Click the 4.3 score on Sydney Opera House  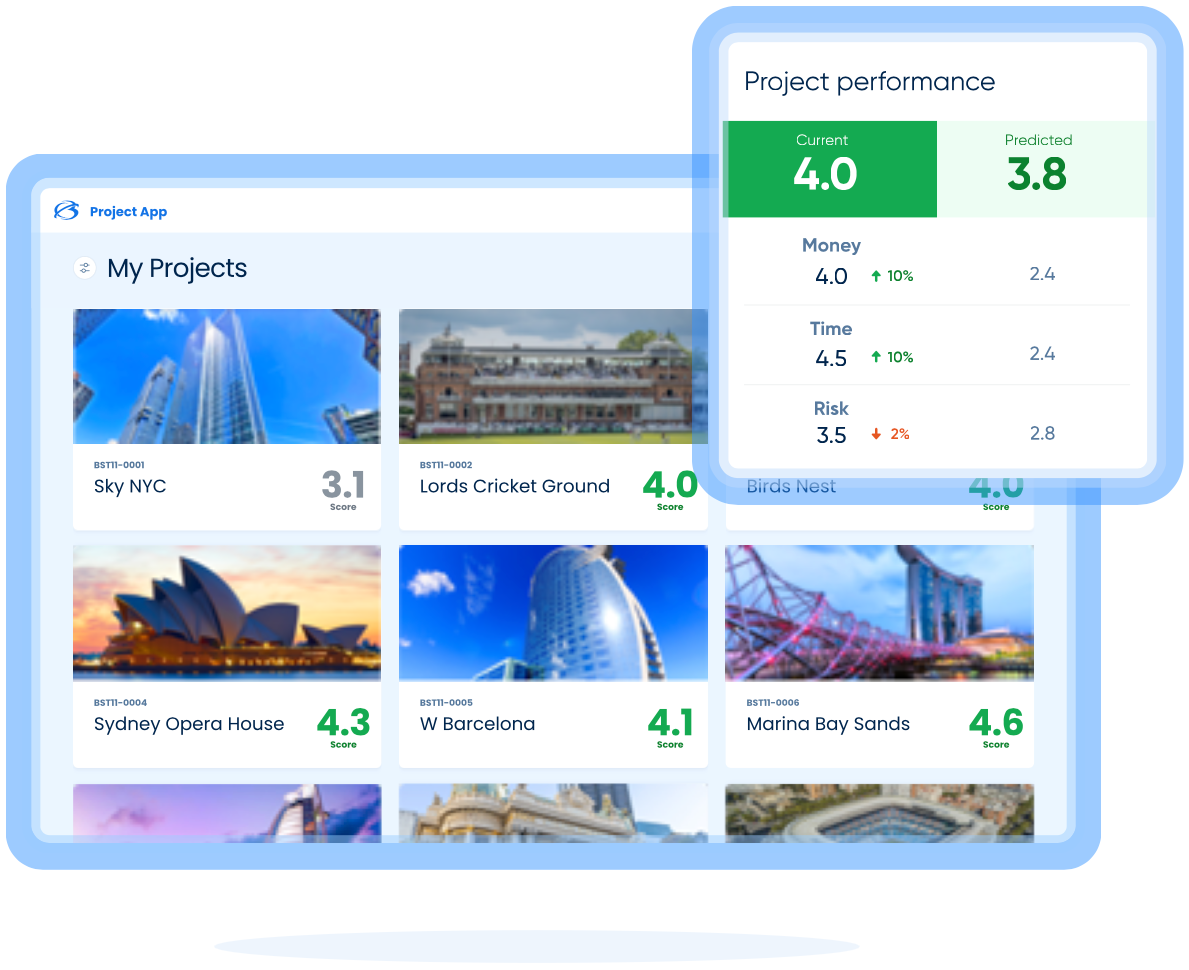(343, 724)
